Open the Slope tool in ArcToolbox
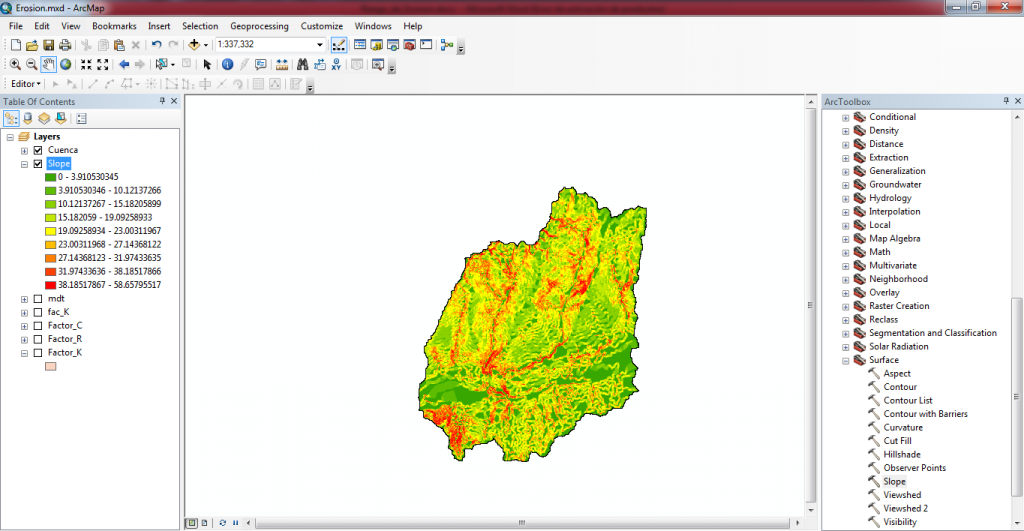 (894, 481)
